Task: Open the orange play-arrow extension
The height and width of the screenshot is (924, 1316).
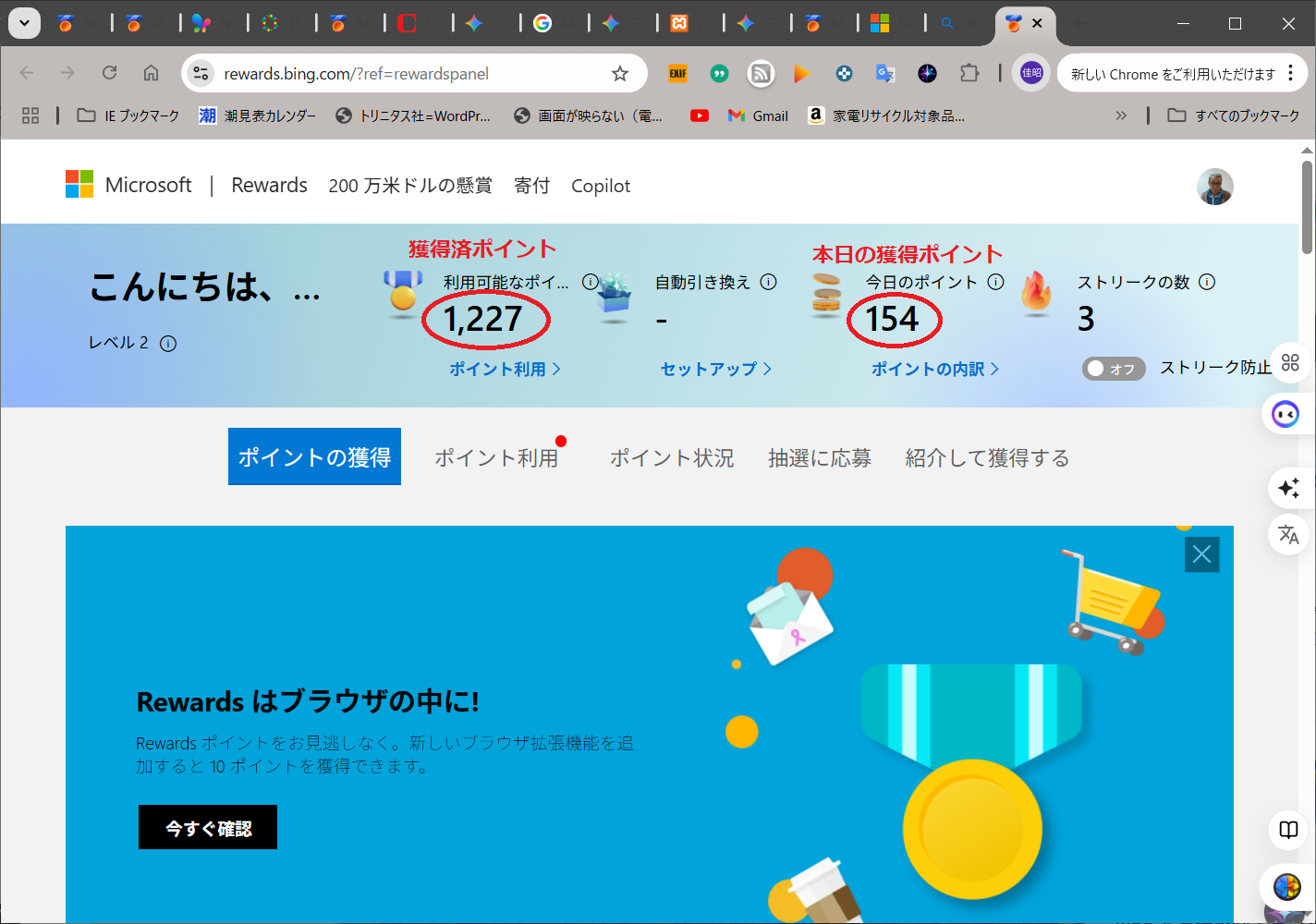Action: click(x=802, y=73)
